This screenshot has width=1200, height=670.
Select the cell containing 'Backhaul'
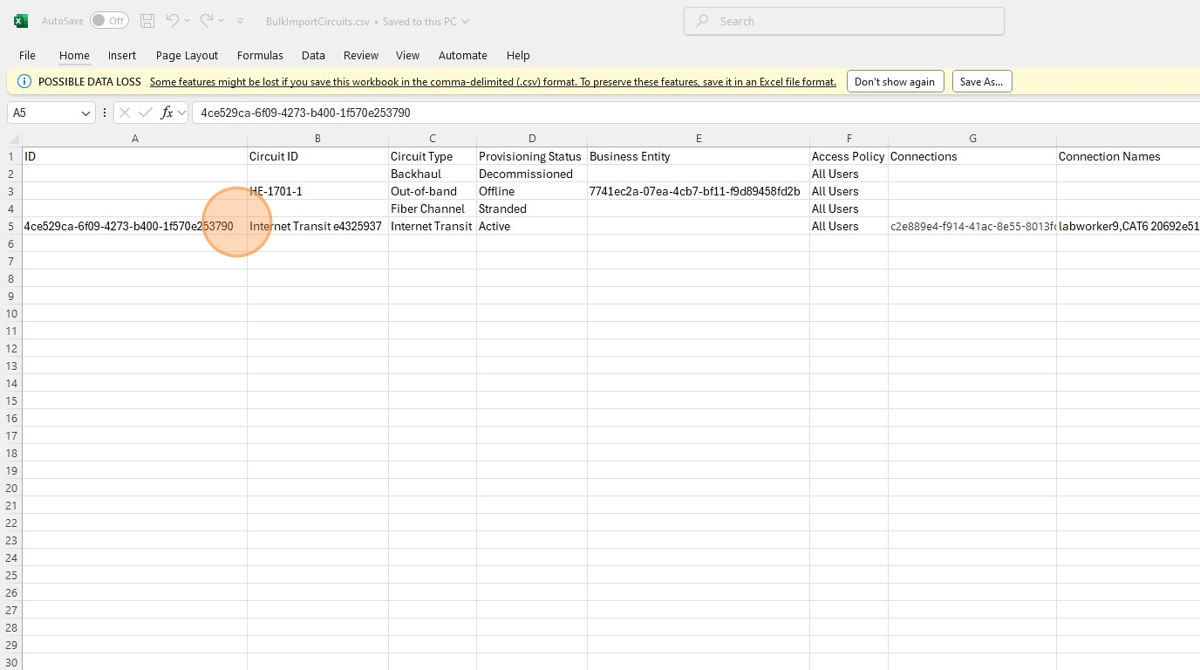tap(432, 174)
